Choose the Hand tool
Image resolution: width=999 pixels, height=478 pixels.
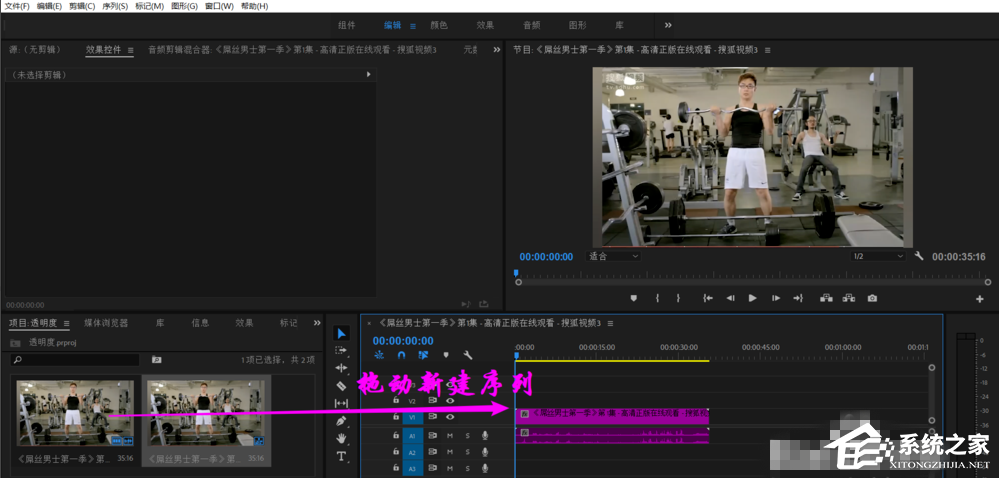tap(341, 438)
